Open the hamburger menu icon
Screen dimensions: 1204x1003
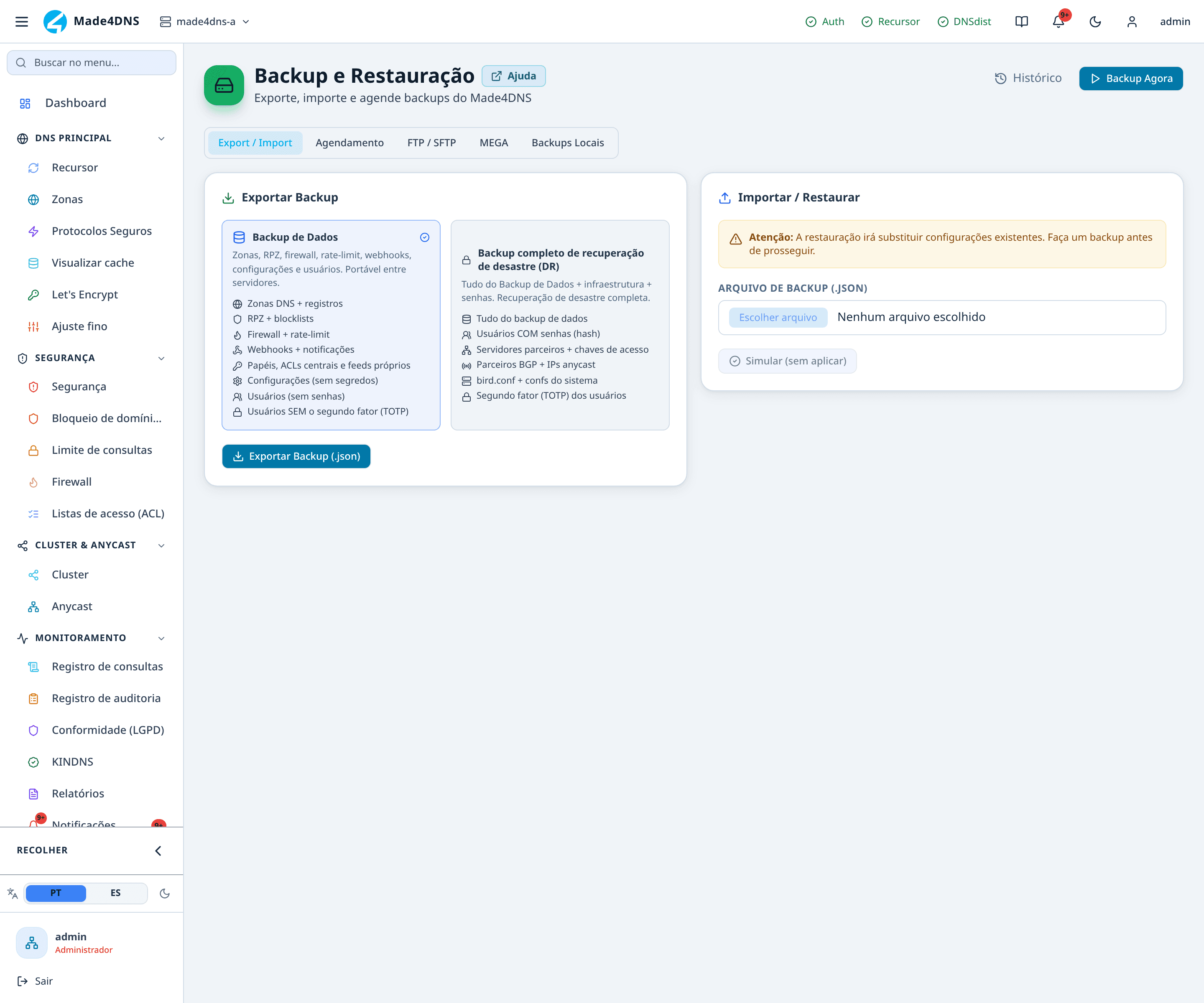click(22, 22)
